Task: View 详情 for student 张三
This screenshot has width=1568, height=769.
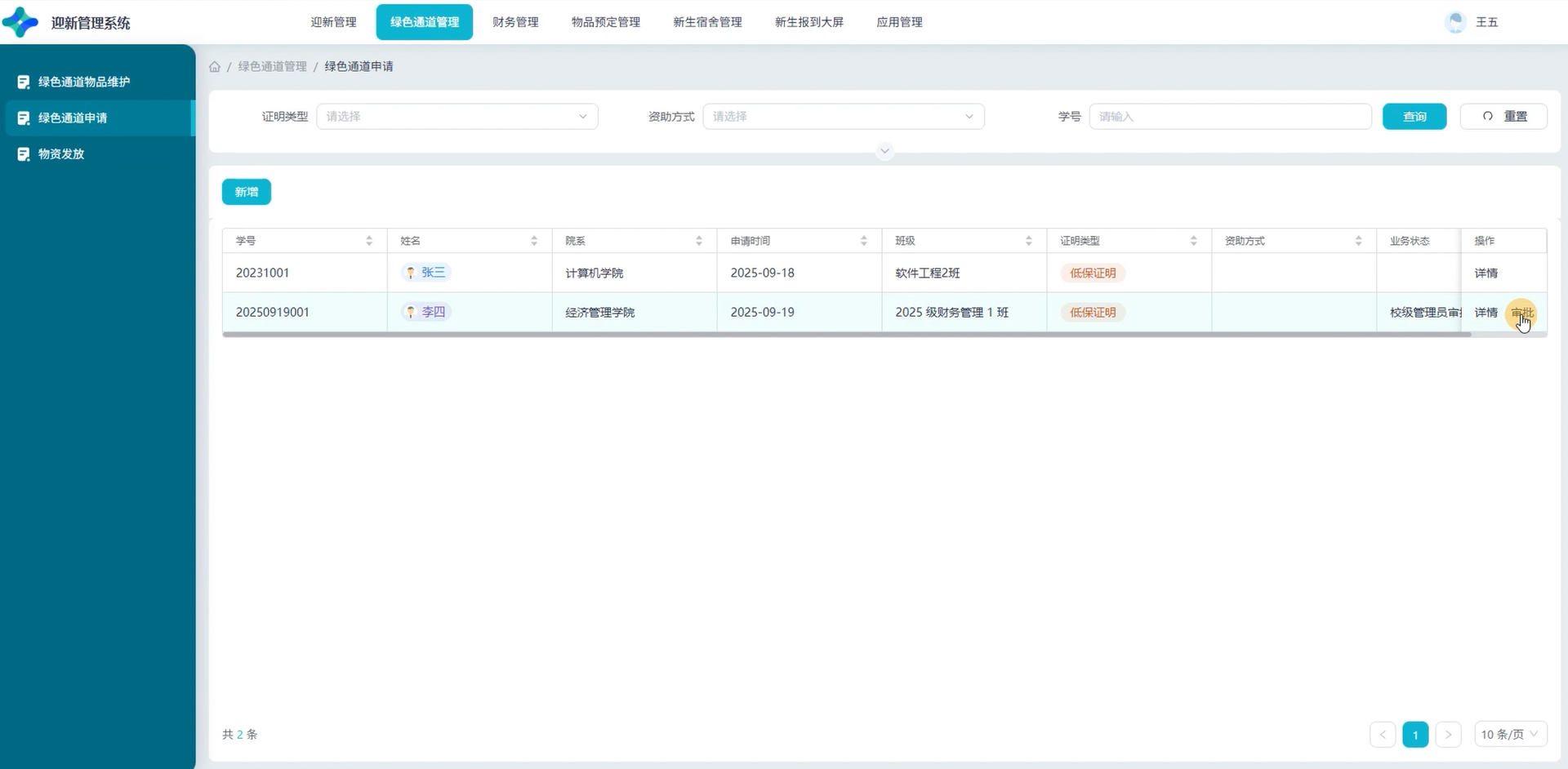Action: click(1486, 273)
